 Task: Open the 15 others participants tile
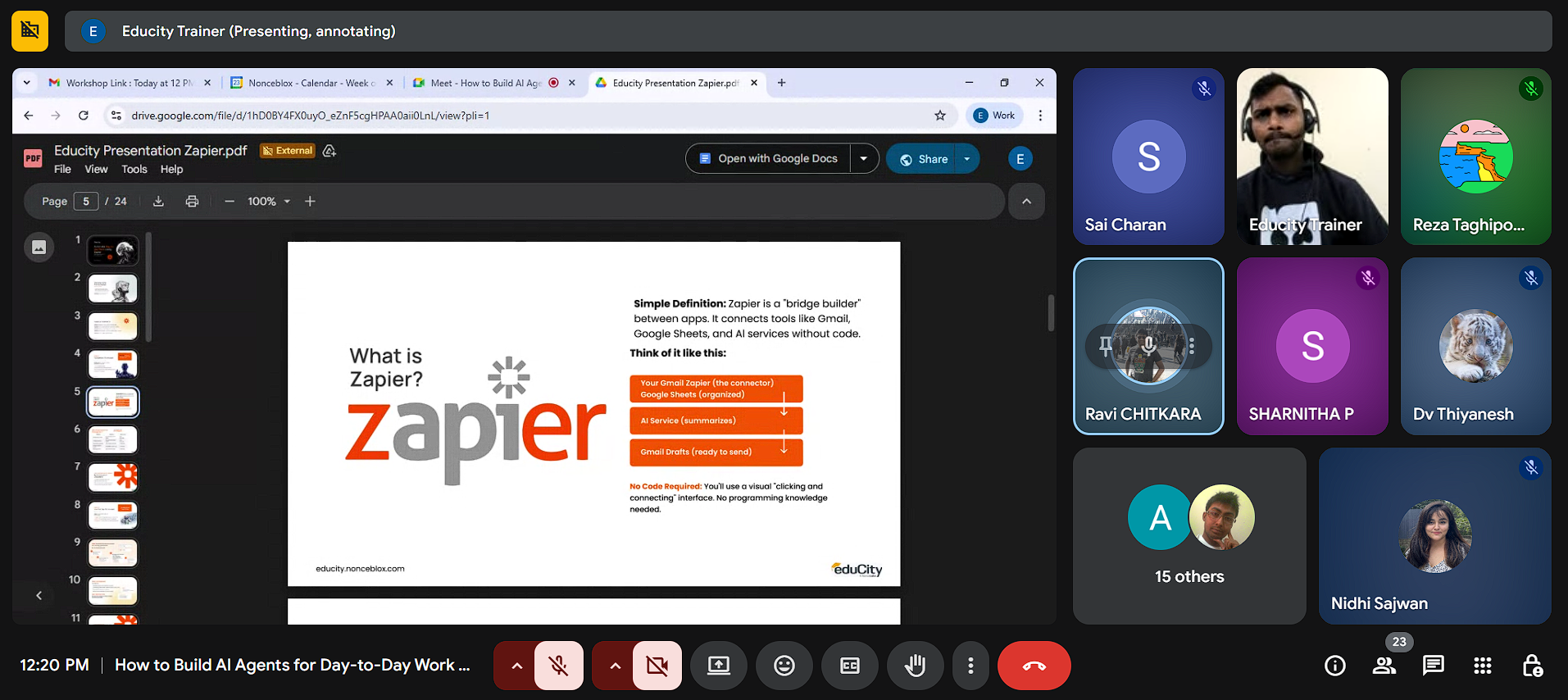pyautogui.click(x=1189, y=536)
